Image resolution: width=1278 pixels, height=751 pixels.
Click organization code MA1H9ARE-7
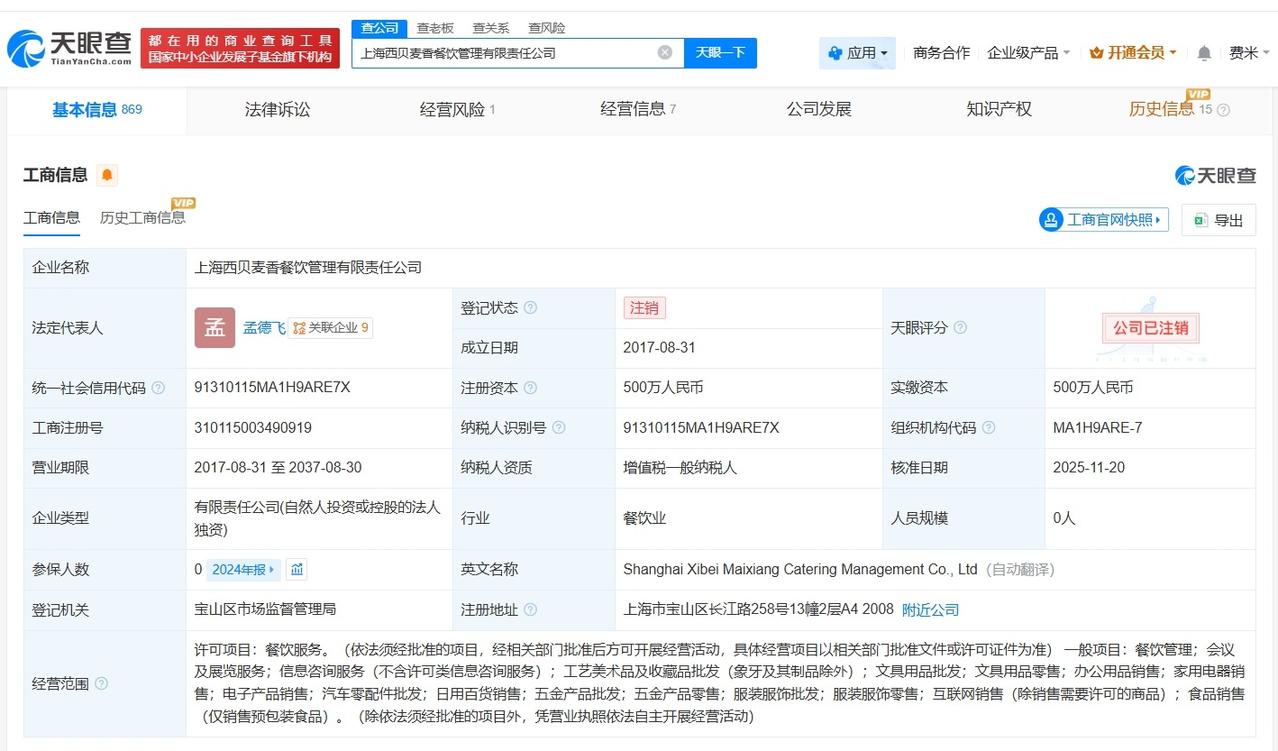(x=1097, y=428)
